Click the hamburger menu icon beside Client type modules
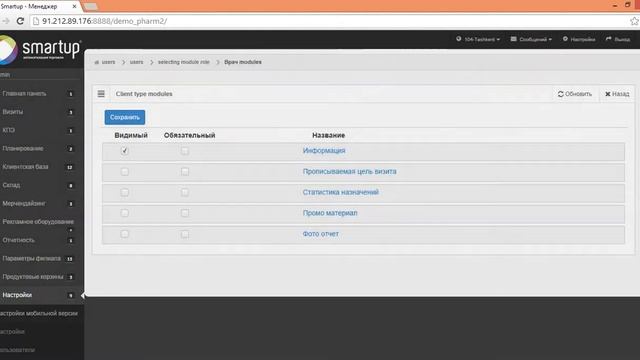The height and width of the screenshot is (360, 640). coord(101,94)
